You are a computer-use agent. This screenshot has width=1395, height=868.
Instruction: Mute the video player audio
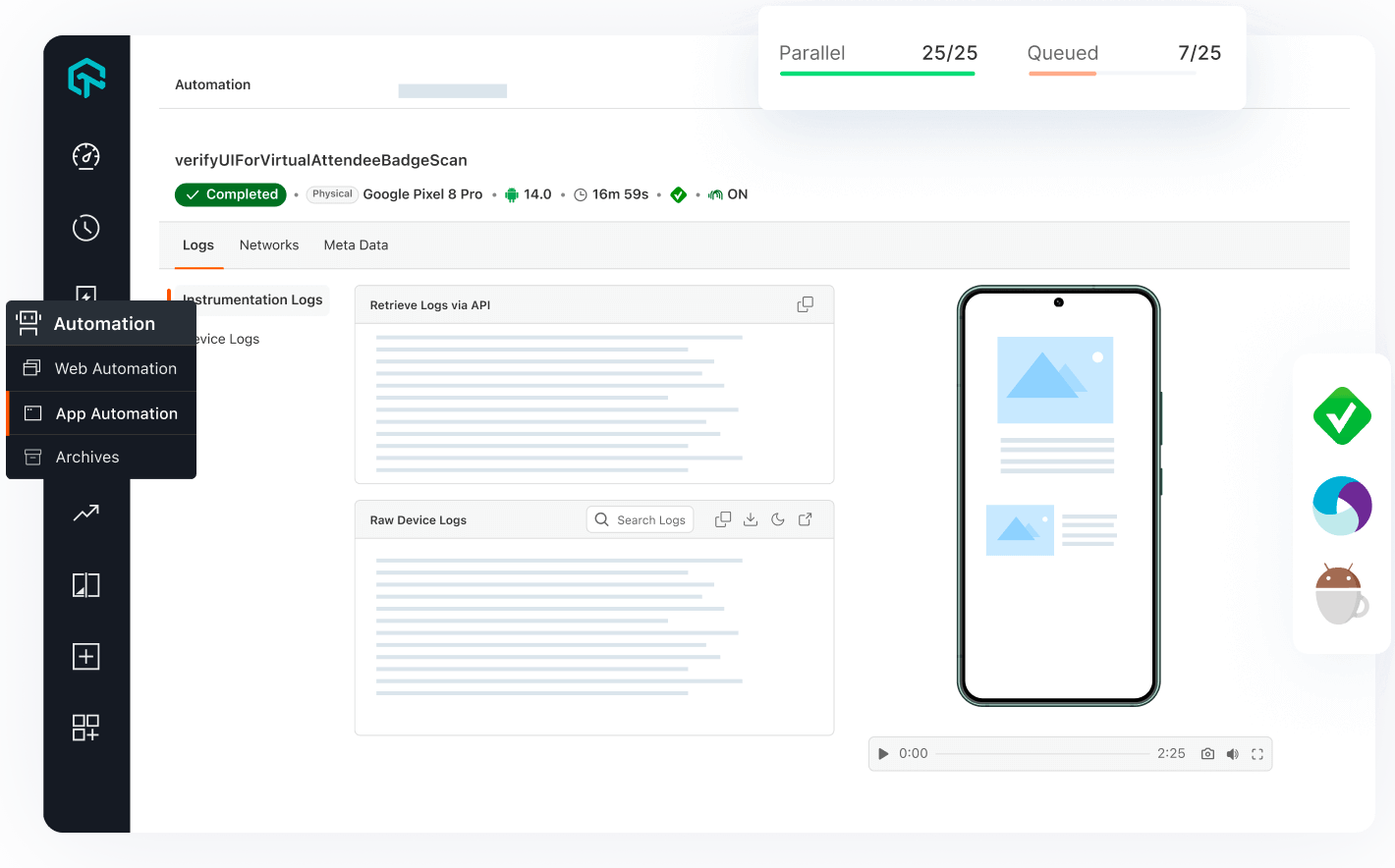[x=1233, y=753]
